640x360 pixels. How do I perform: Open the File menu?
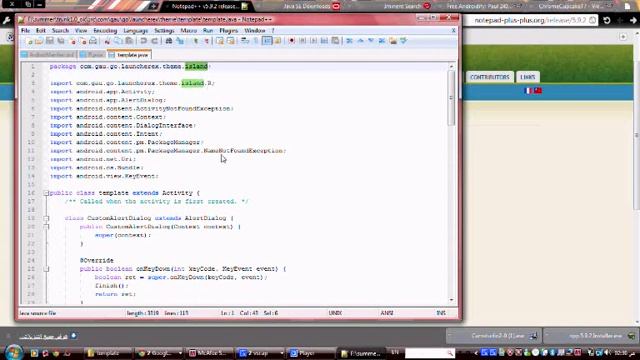tap(25, 31)
